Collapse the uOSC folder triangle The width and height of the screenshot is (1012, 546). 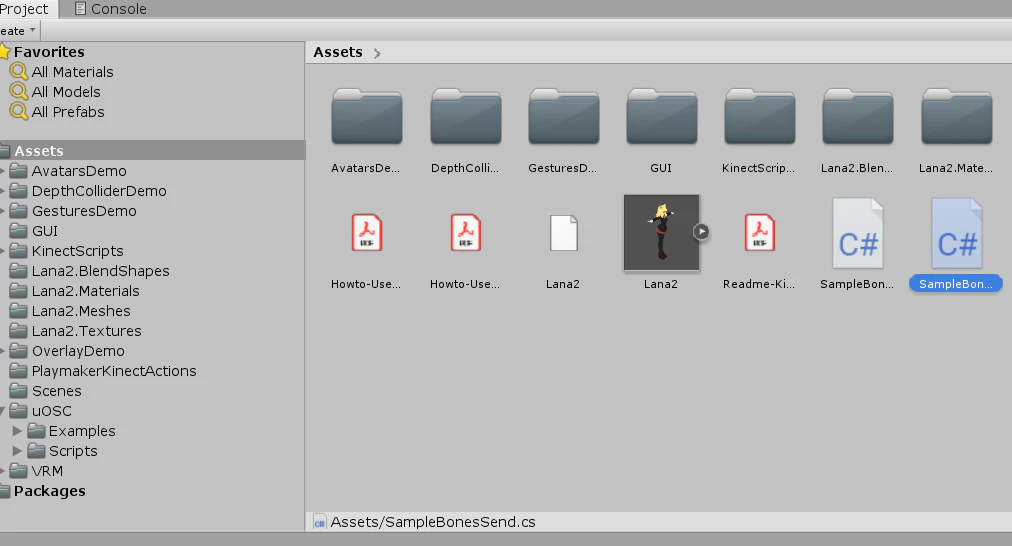click(3, 410)
